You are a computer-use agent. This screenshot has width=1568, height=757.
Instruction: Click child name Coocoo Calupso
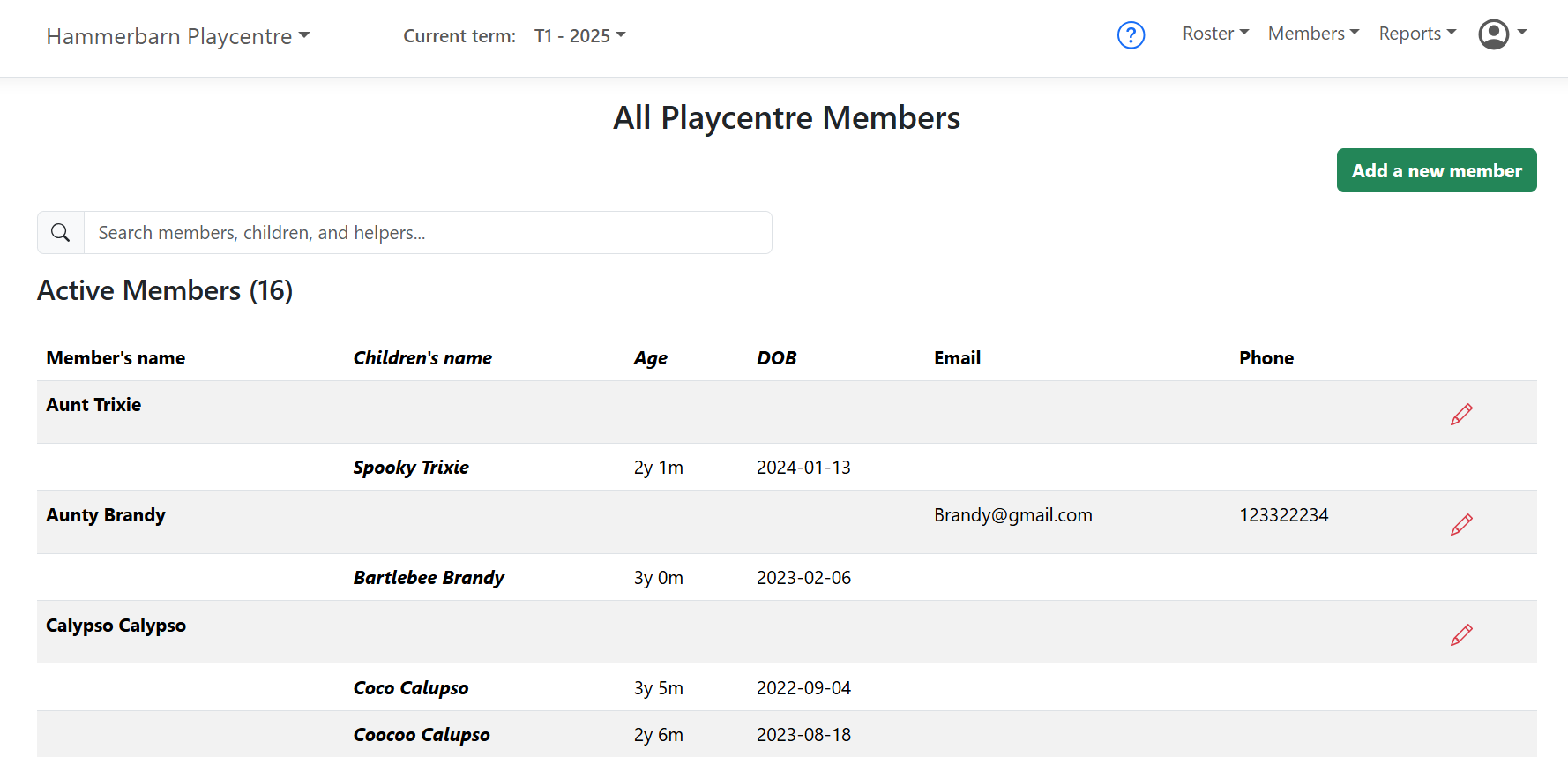pyautogui.click(x=422, y=735)
